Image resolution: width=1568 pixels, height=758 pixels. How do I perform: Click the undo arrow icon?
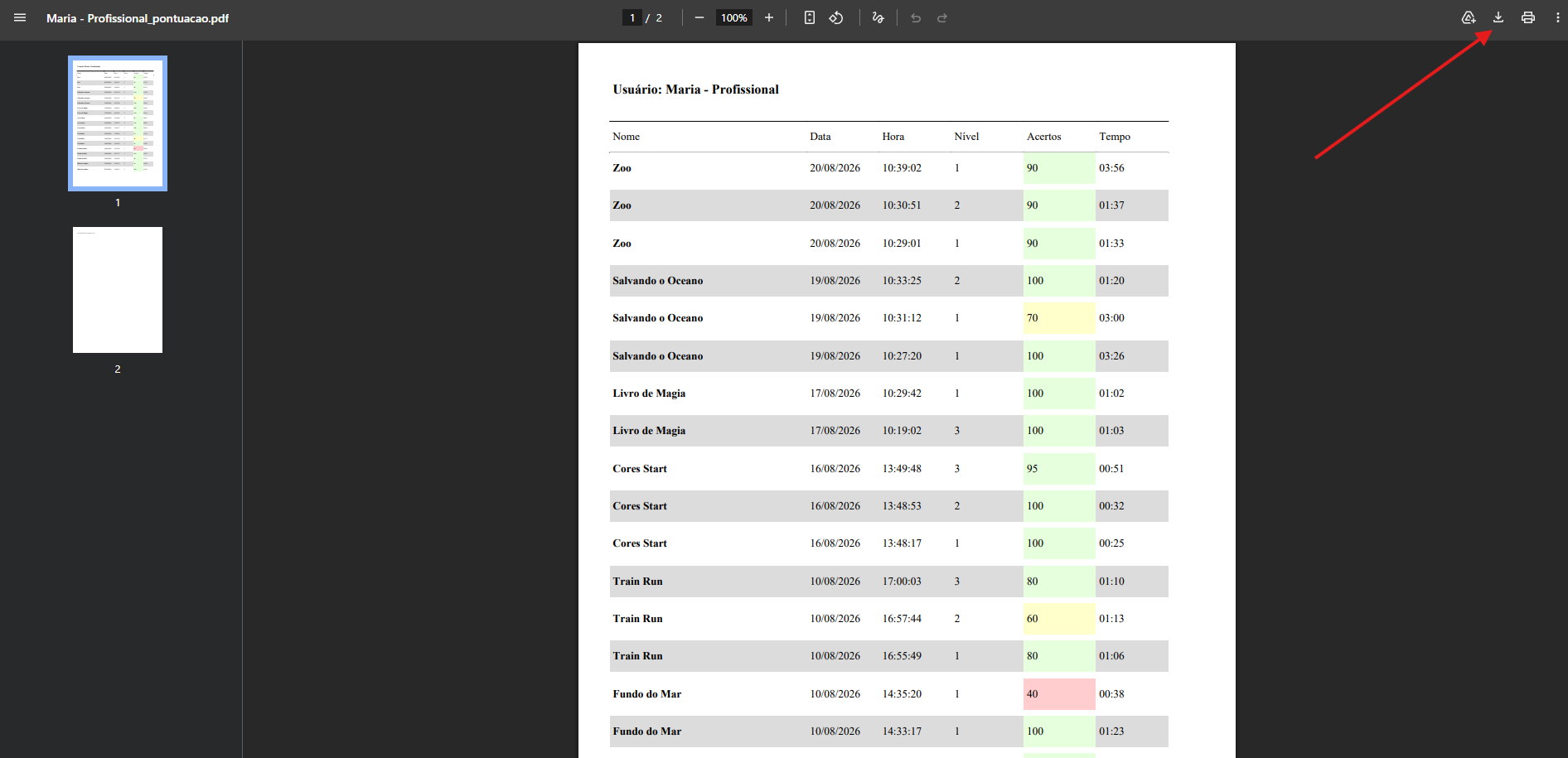[x=916, y=17]
